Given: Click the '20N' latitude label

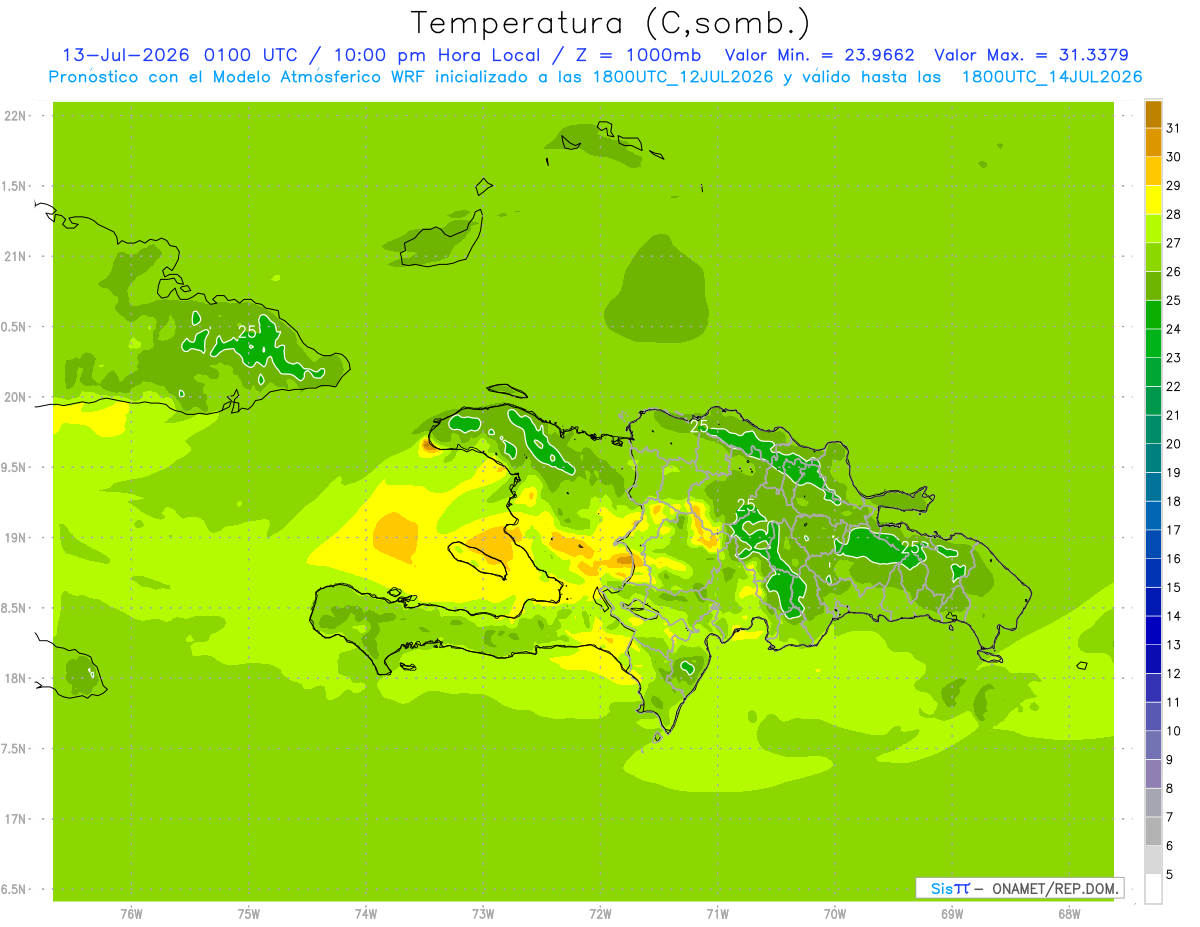Looking at the screenshot, I should 15,398.
